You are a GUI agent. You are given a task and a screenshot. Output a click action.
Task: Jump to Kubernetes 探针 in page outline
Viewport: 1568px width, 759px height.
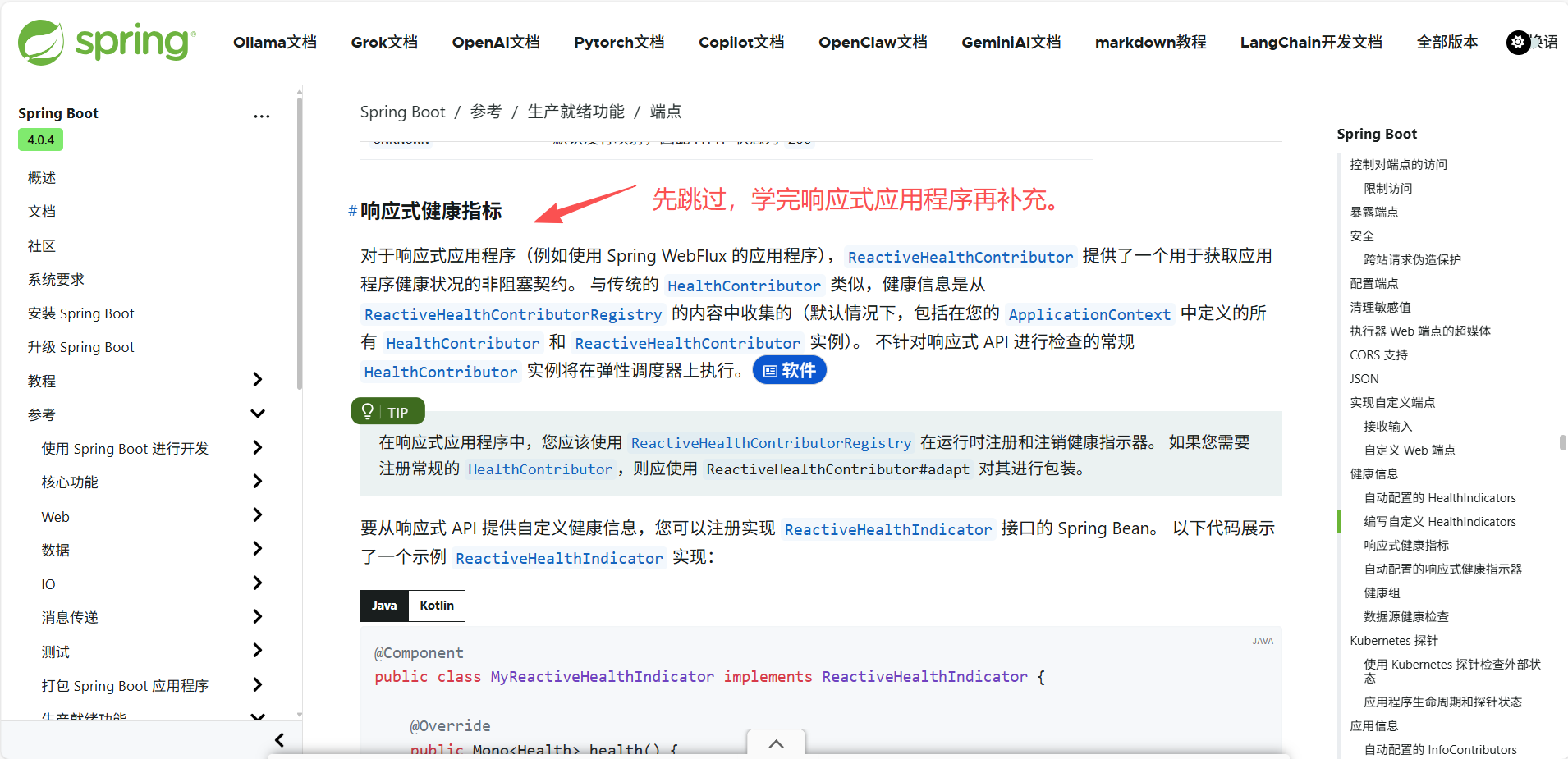(1394, 641)
